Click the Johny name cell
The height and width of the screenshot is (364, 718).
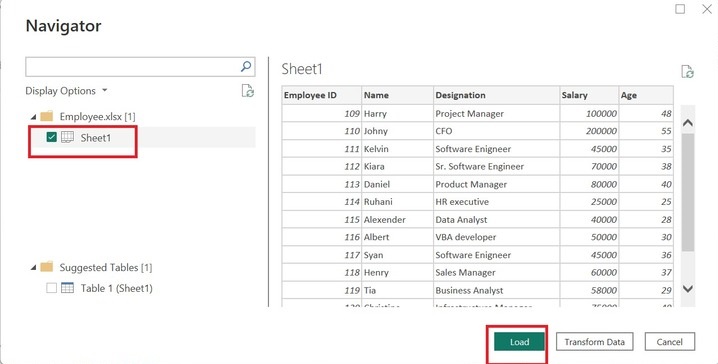tap(397, 131)
